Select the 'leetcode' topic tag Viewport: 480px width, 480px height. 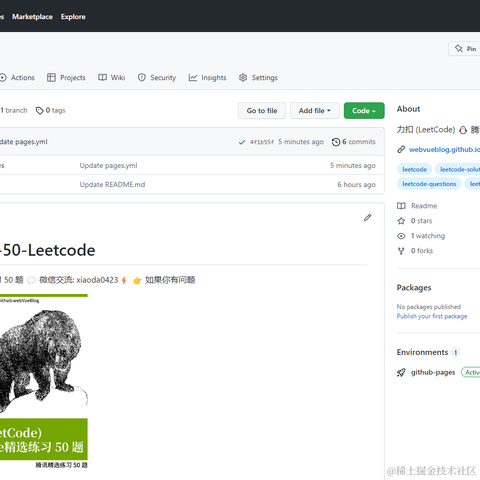click(414, 169)
